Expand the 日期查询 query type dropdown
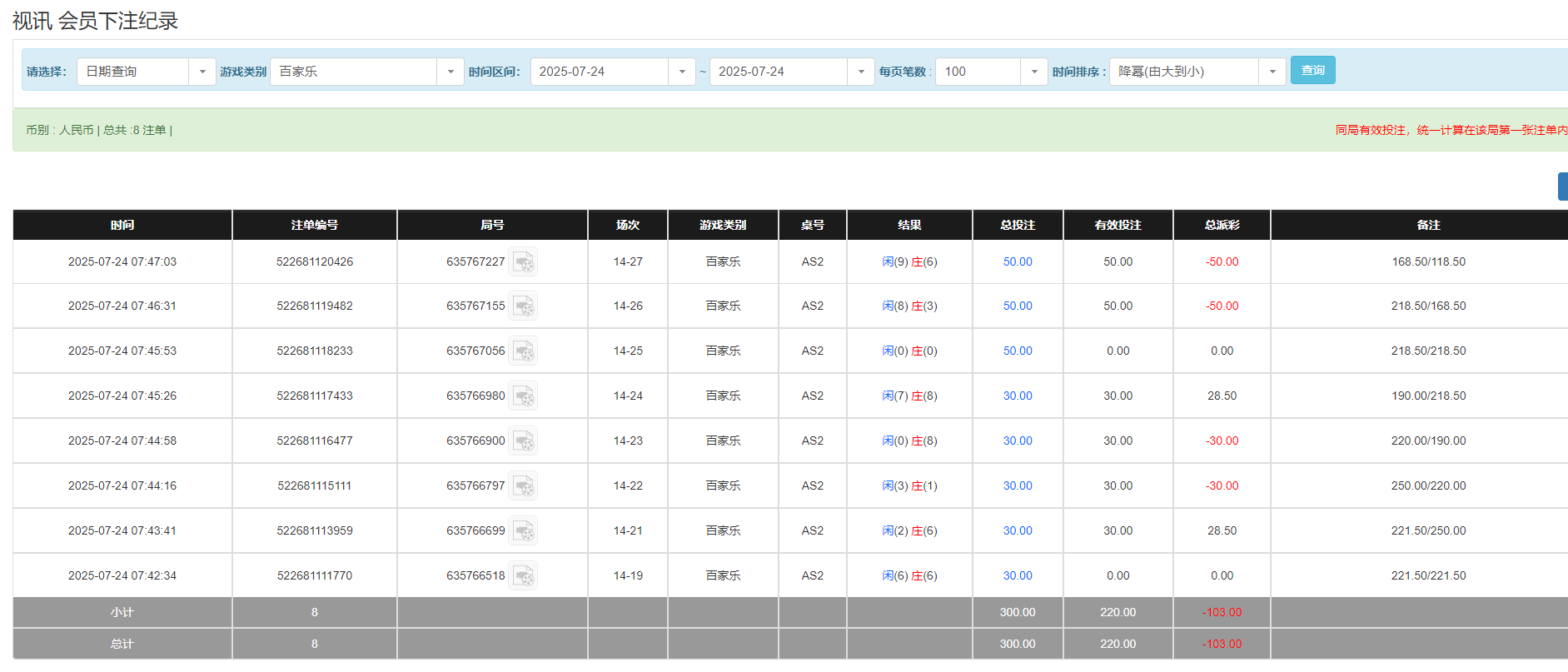Viewport: 1568px width, 672px height. pyautogui.click(x=202, y=72)
